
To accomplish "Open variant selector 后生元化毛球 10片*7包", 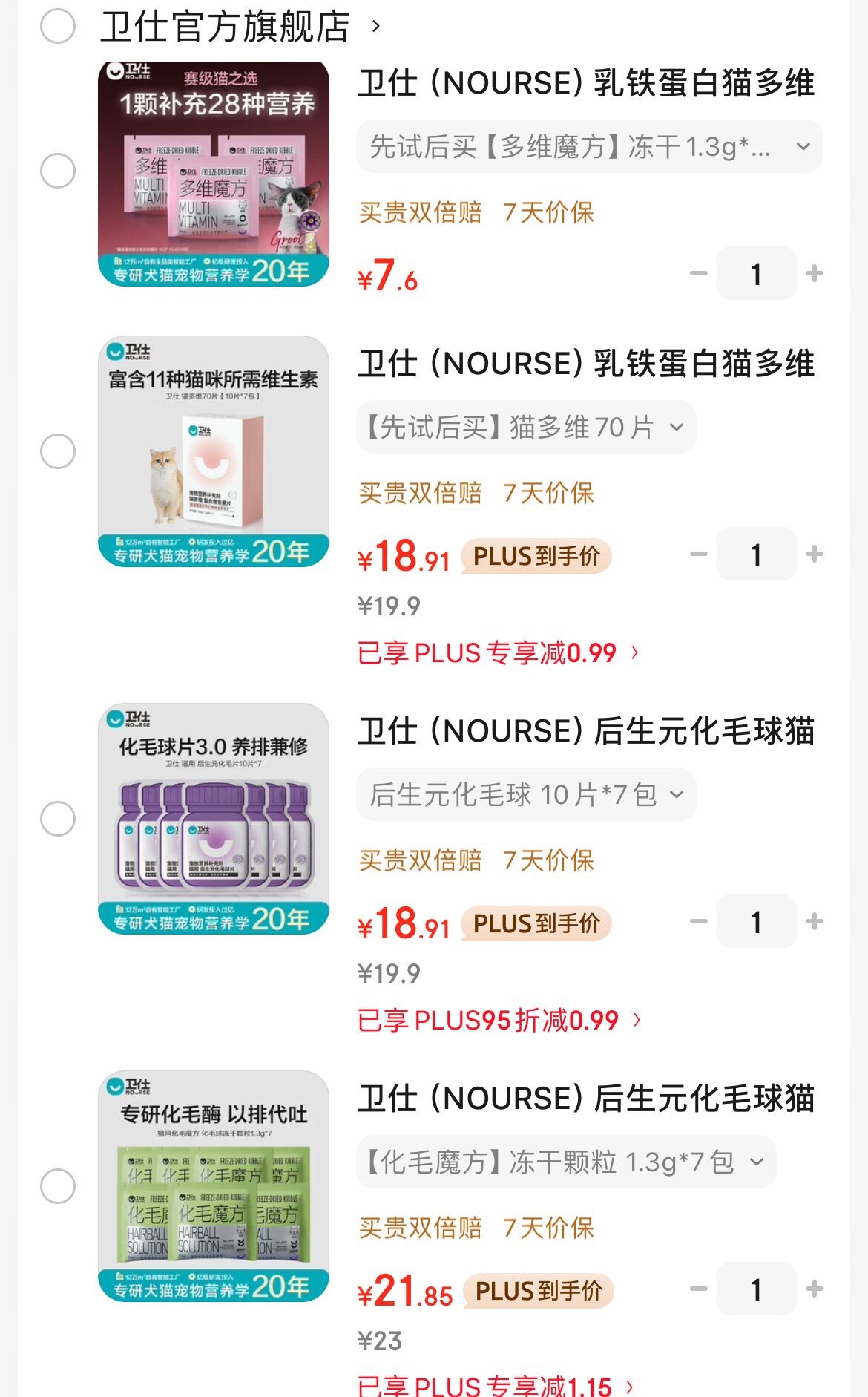I will coord(526,795).
